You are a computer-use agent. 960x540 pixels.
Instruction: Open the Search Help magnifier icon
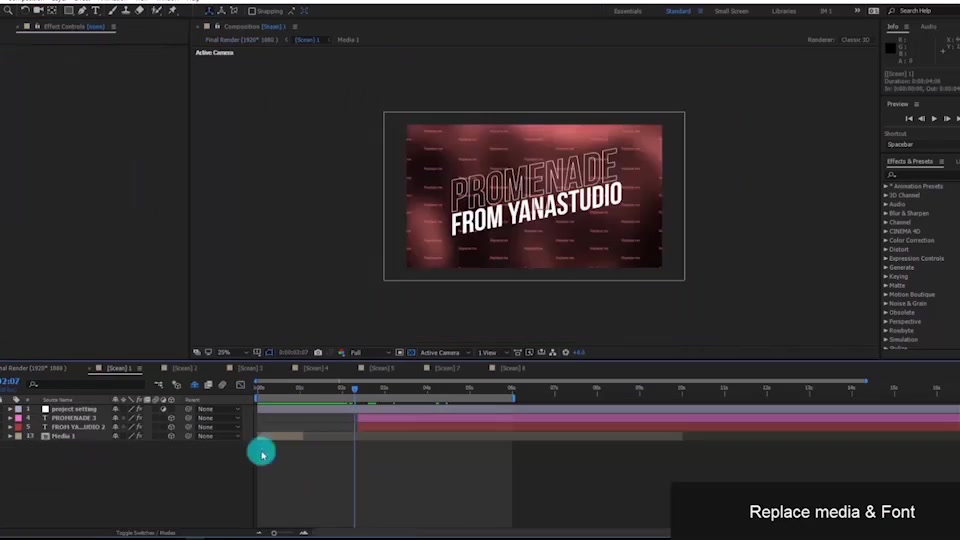[891, 11]
